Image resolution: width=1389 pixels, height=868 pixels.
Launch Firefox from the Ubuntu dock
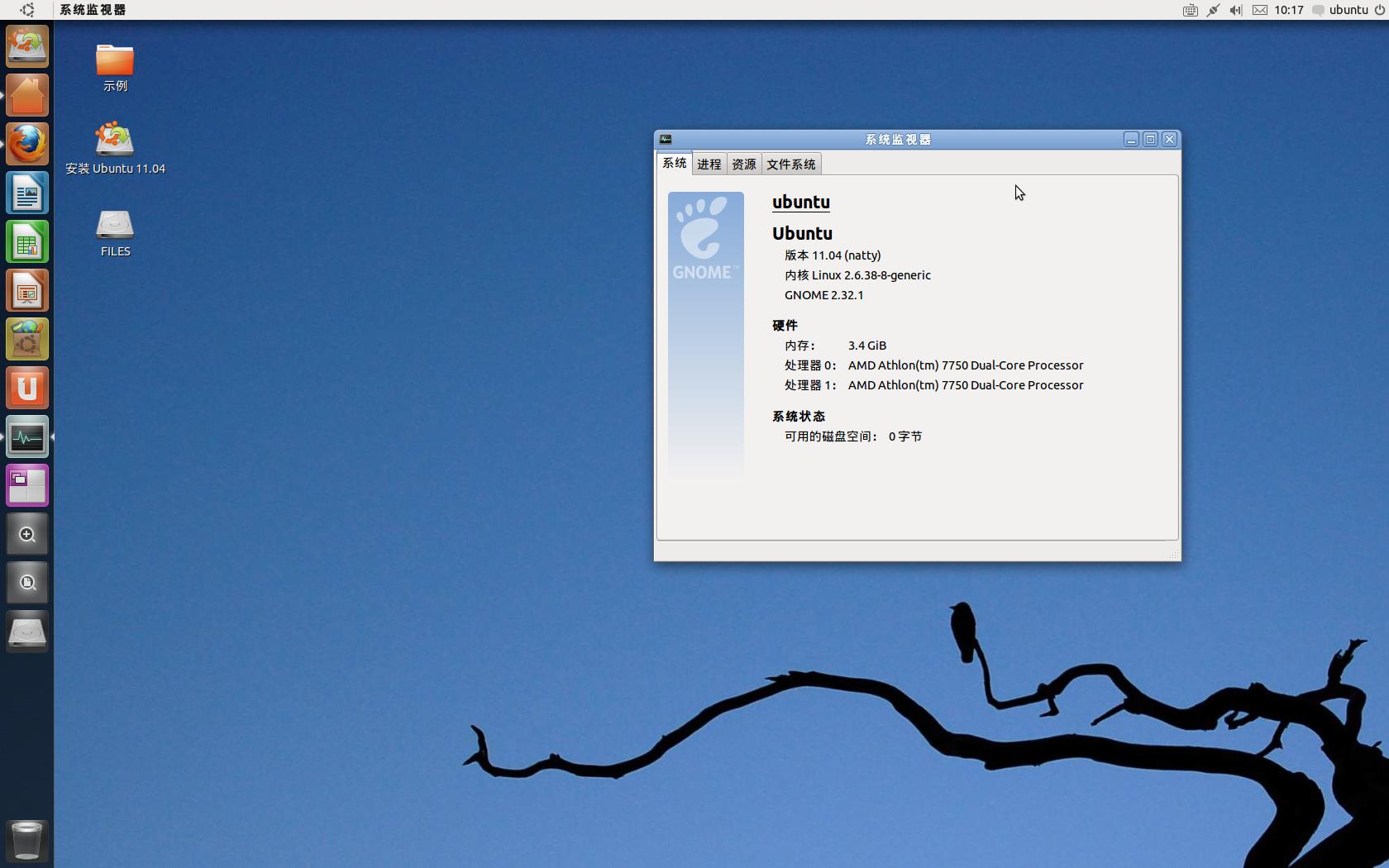tap(26, 144)
